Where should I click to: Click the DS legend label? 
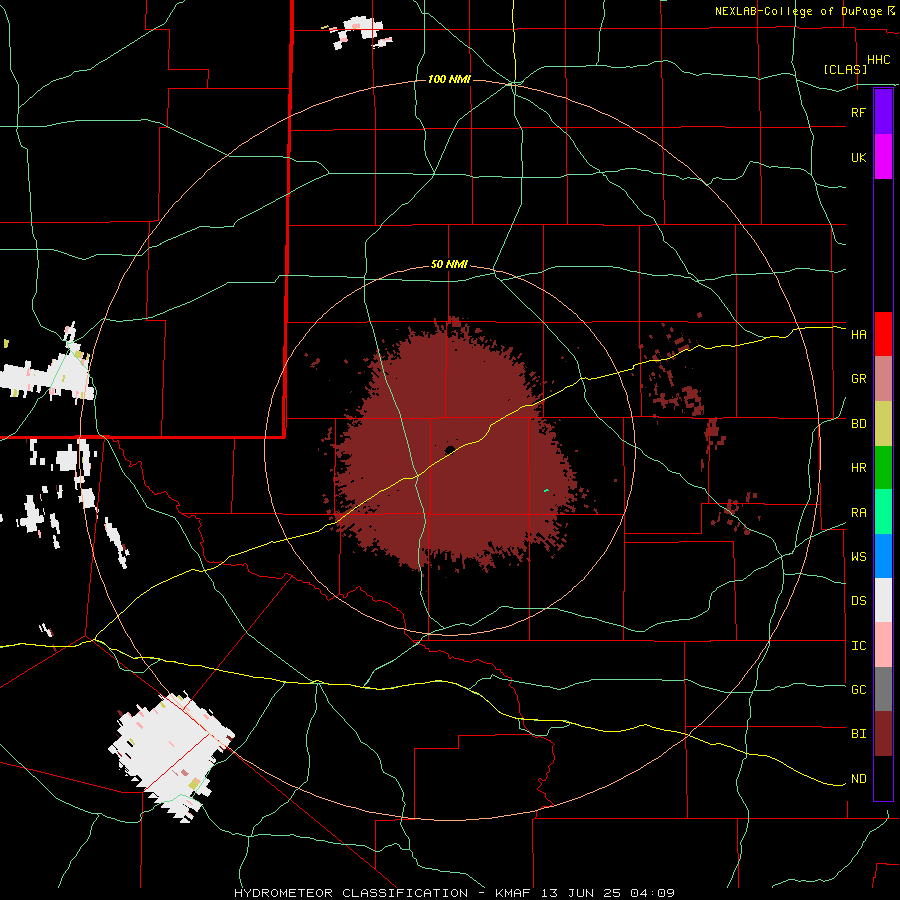(858, 601)
